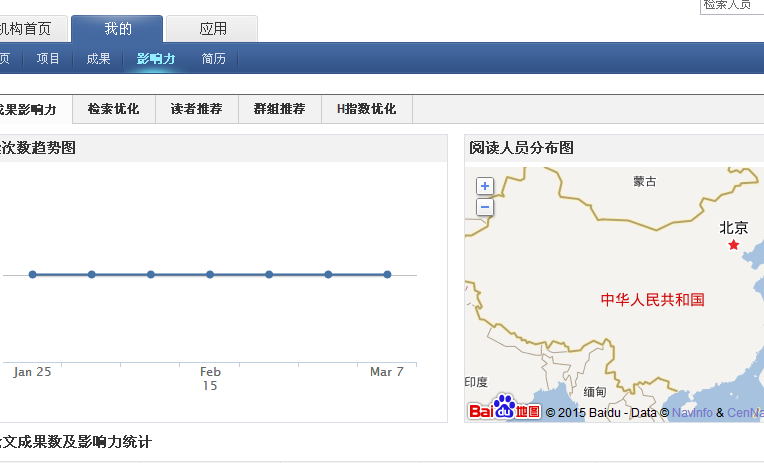The height and width of the screenshot is (463, 764).
Task: Open the 简历 menu item
Action: pyautogui.click(x=213, y=58)
